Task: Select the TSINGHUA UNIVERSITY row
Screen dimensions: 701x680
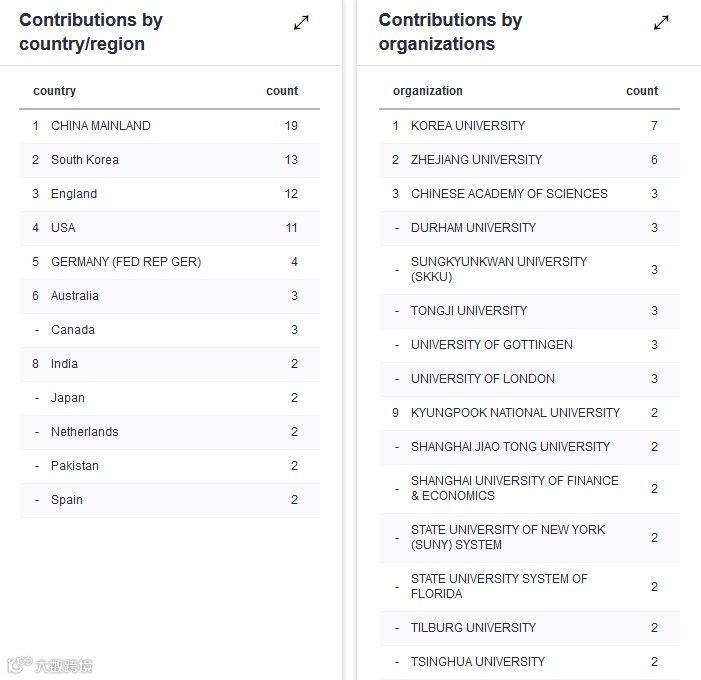Action: click(478, 662)
